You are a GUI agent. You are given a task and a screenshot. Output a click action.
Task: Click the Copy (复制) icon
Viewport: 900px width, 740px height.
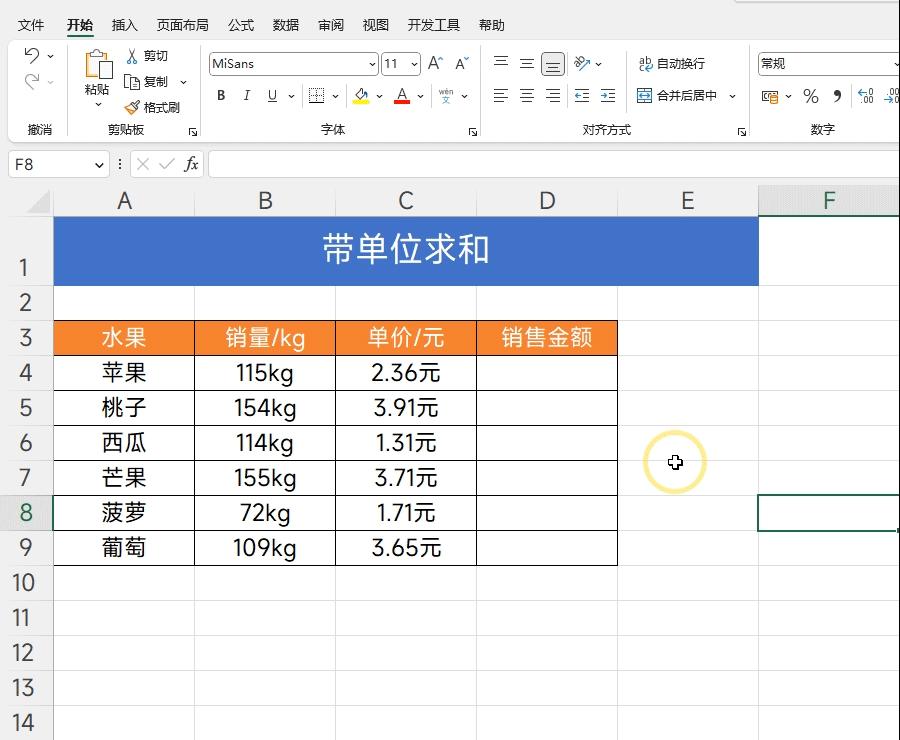tap(131, 82)
